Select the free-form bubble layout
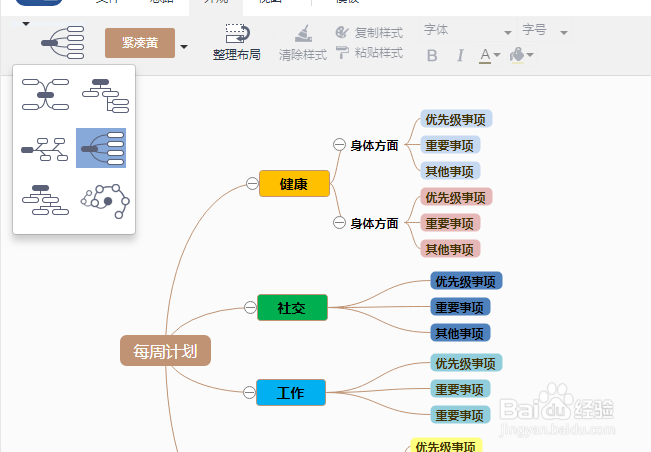 105,201
